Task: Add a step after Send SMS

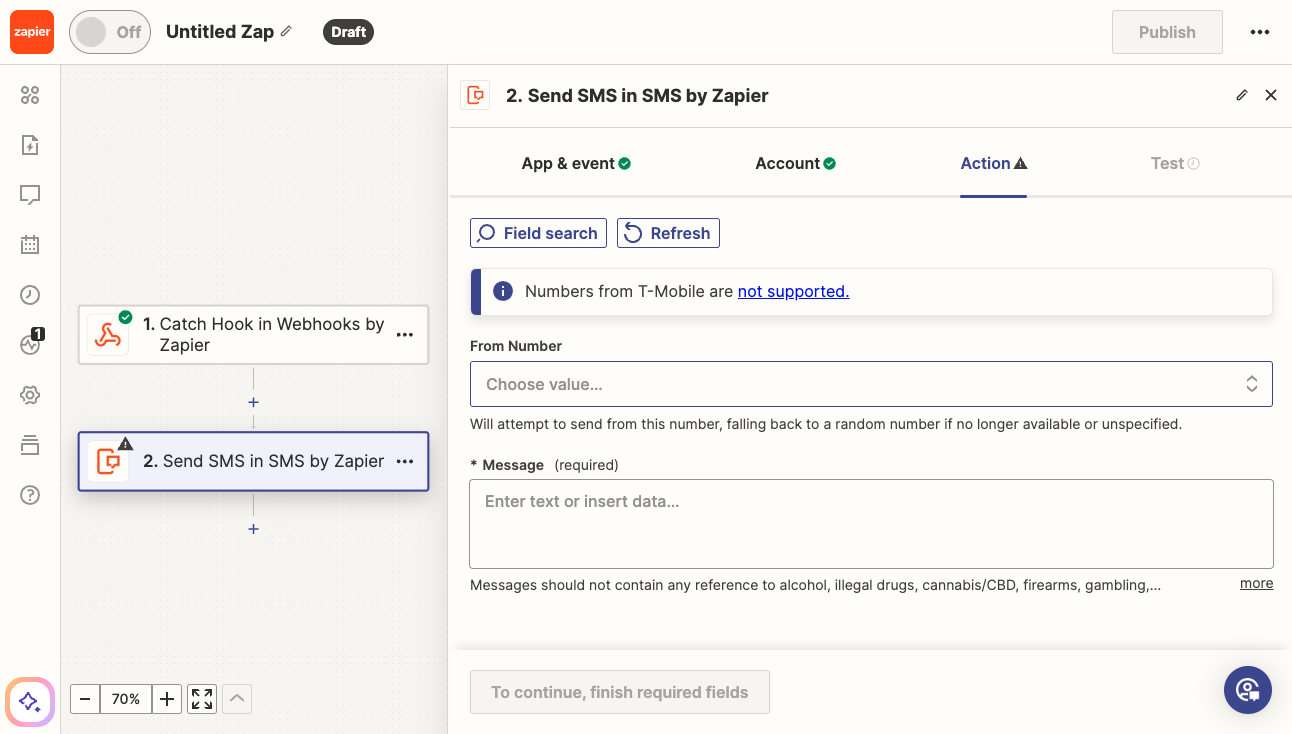Action: pos(254,529)
